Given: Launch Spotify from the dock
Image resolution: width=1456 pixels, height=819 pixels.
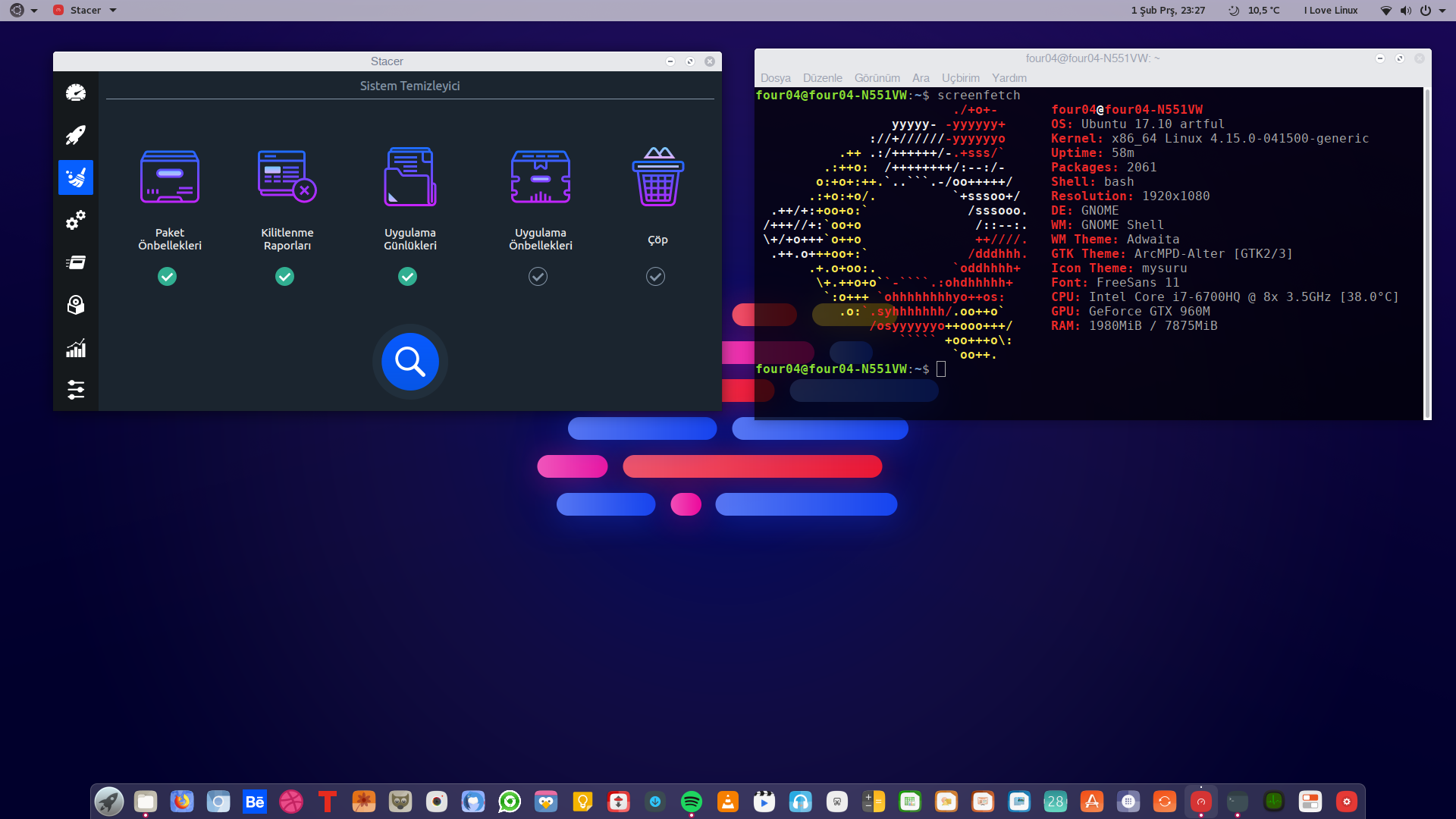Looking at the screenshot, I should coord(692,802).
